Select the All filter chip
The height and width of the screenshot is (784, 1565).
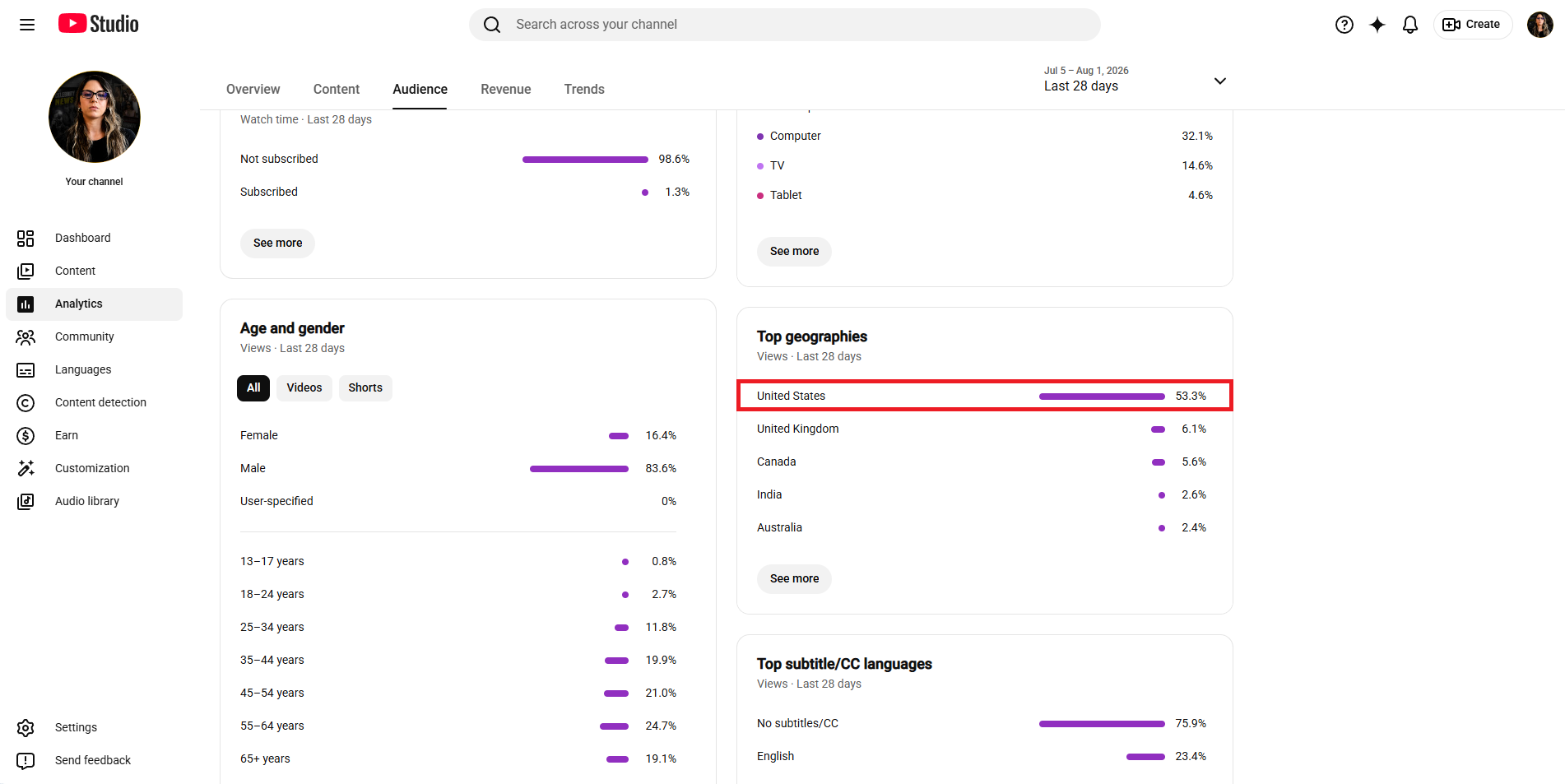coord(253,387)
